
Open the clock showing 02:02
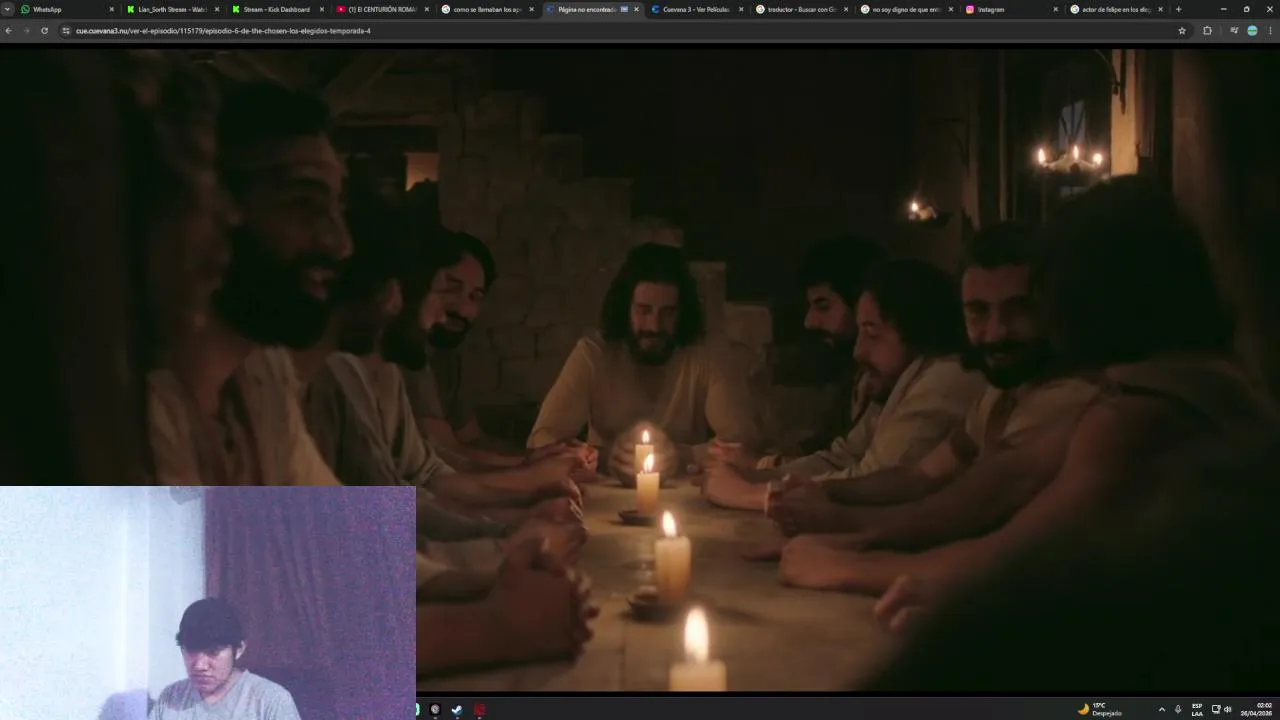[1257, 709]
